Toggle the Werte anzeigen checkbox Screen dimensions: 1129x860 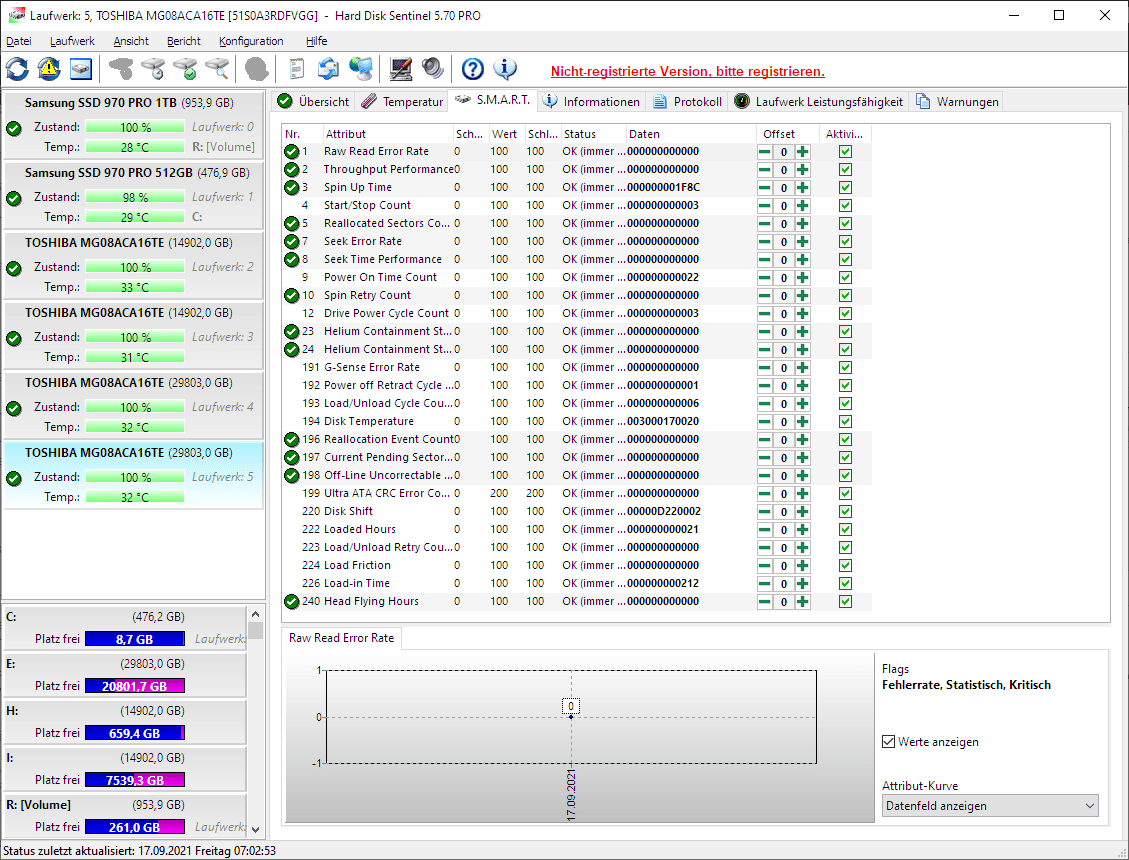pyautogui.click(x=889, y=741)
